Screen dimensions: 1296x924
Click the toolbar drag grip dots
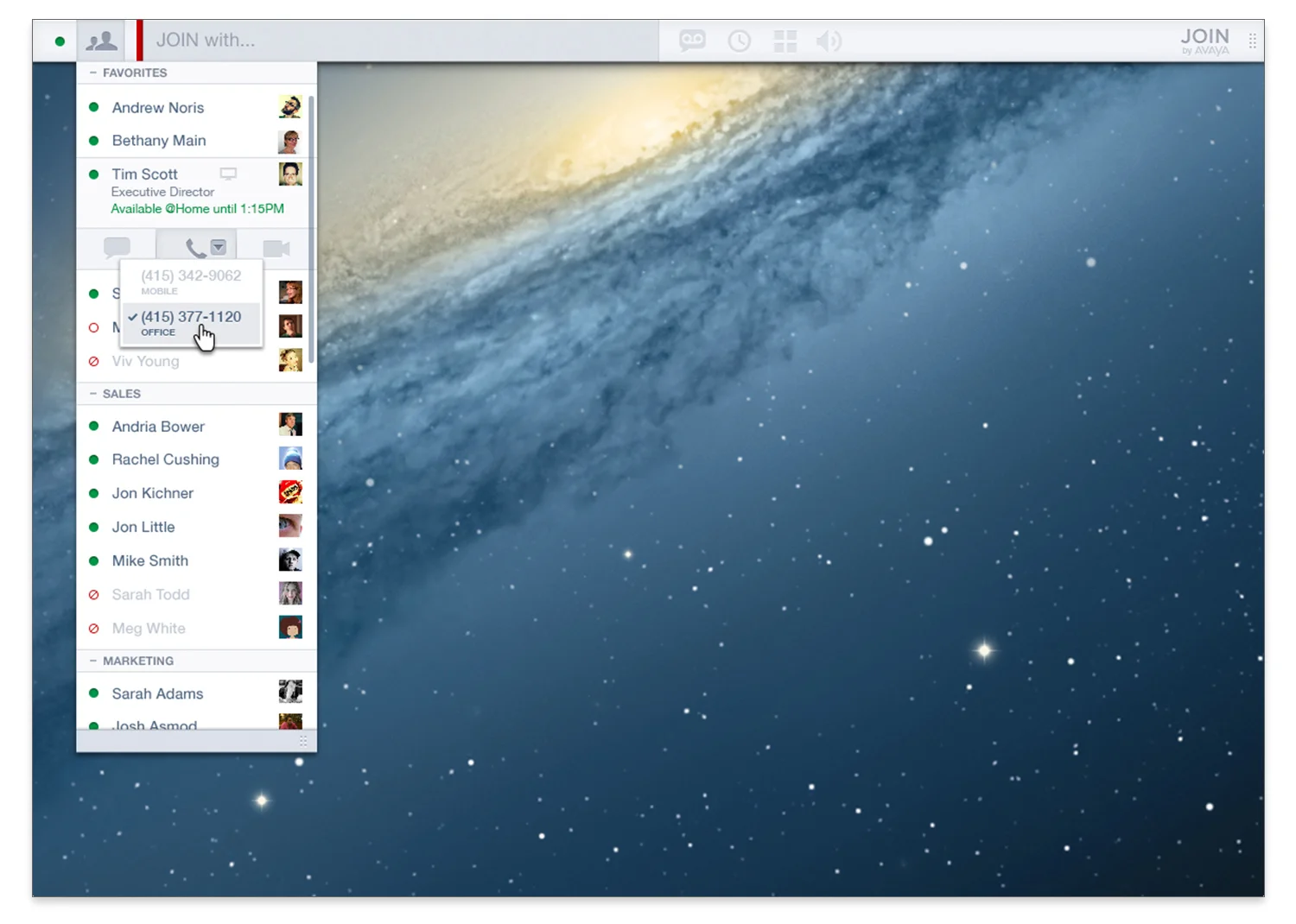point(1252,41)
